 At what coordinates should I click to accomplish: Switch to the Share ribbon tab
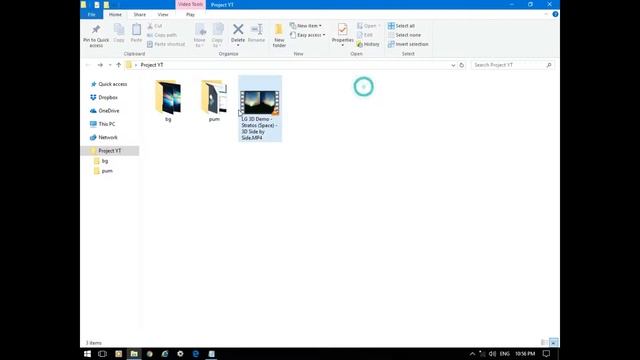point(140,14)
